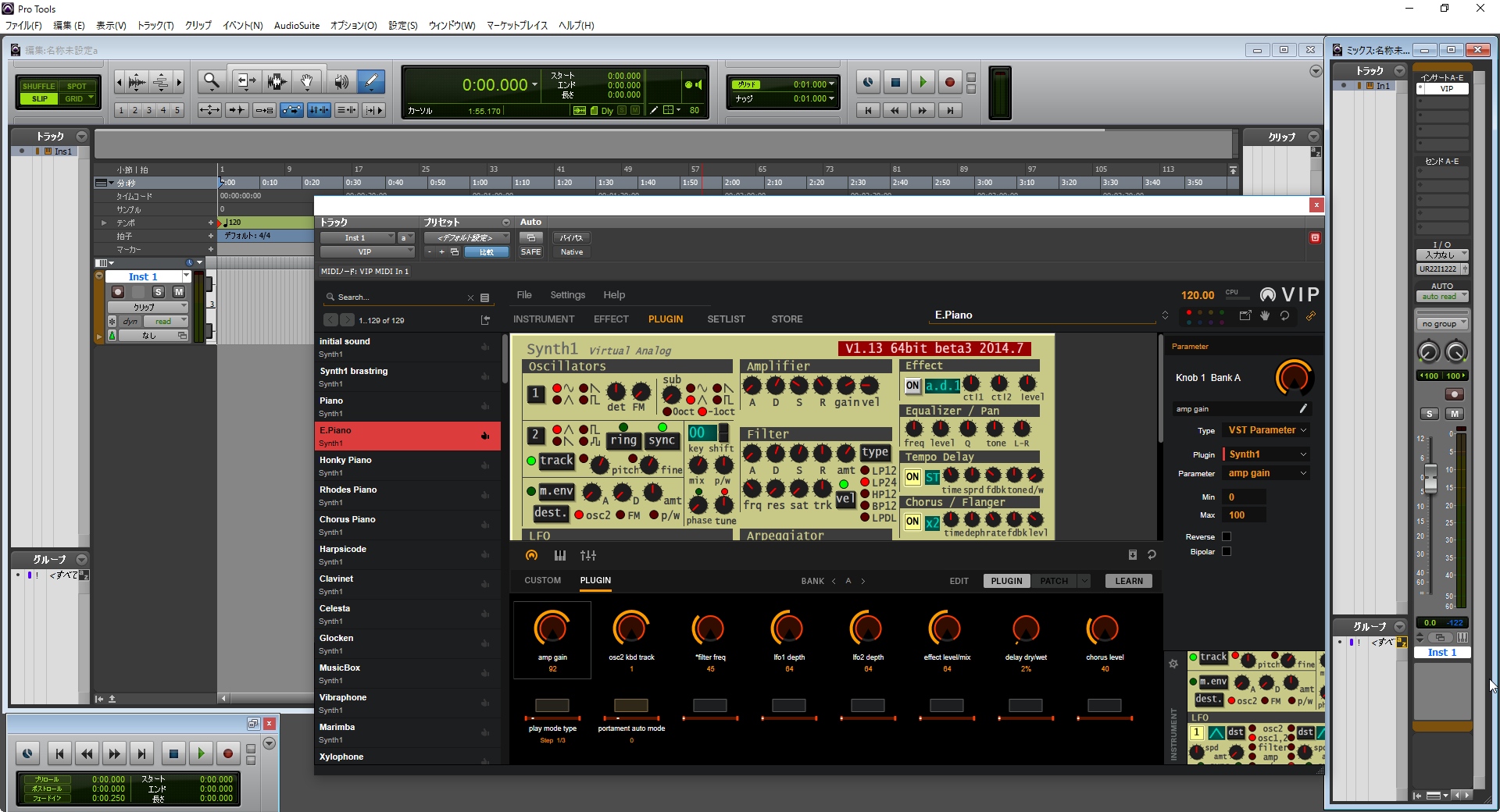Open the auto read dropdown in mixer

click(1442, 297)
